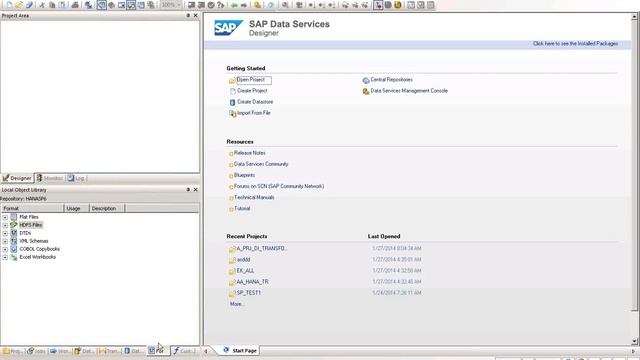Close the Project Area panel

tap(196, 16)
